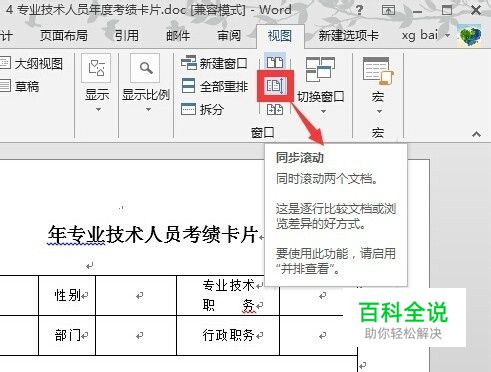Click Arrange All (全部重排)
The height and width of the screenshot is (372, 491).
214,86
